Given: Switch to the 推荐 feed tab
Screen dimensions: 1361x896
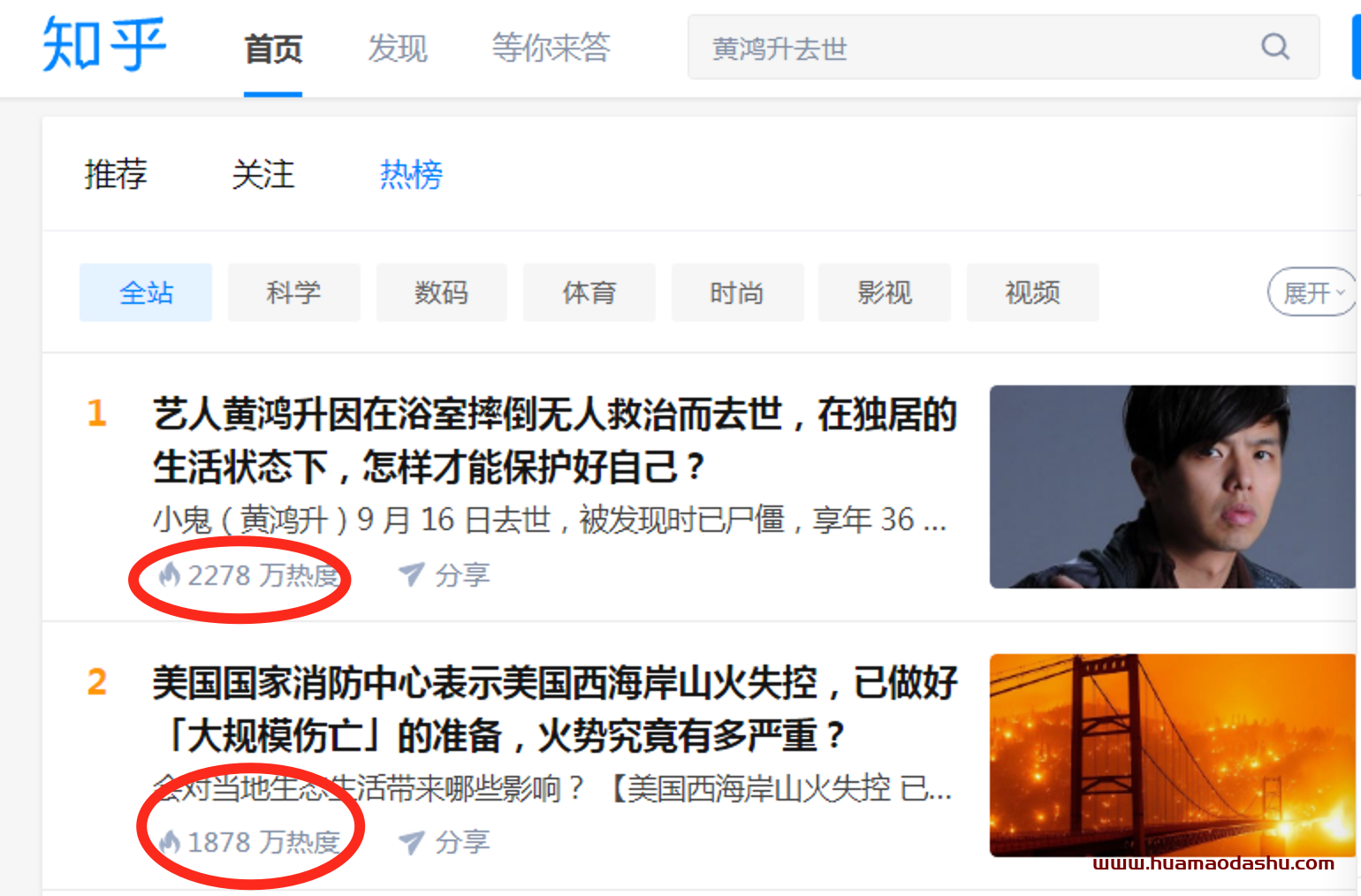Looking at the screenshot, I should click(x=116, y=174).
